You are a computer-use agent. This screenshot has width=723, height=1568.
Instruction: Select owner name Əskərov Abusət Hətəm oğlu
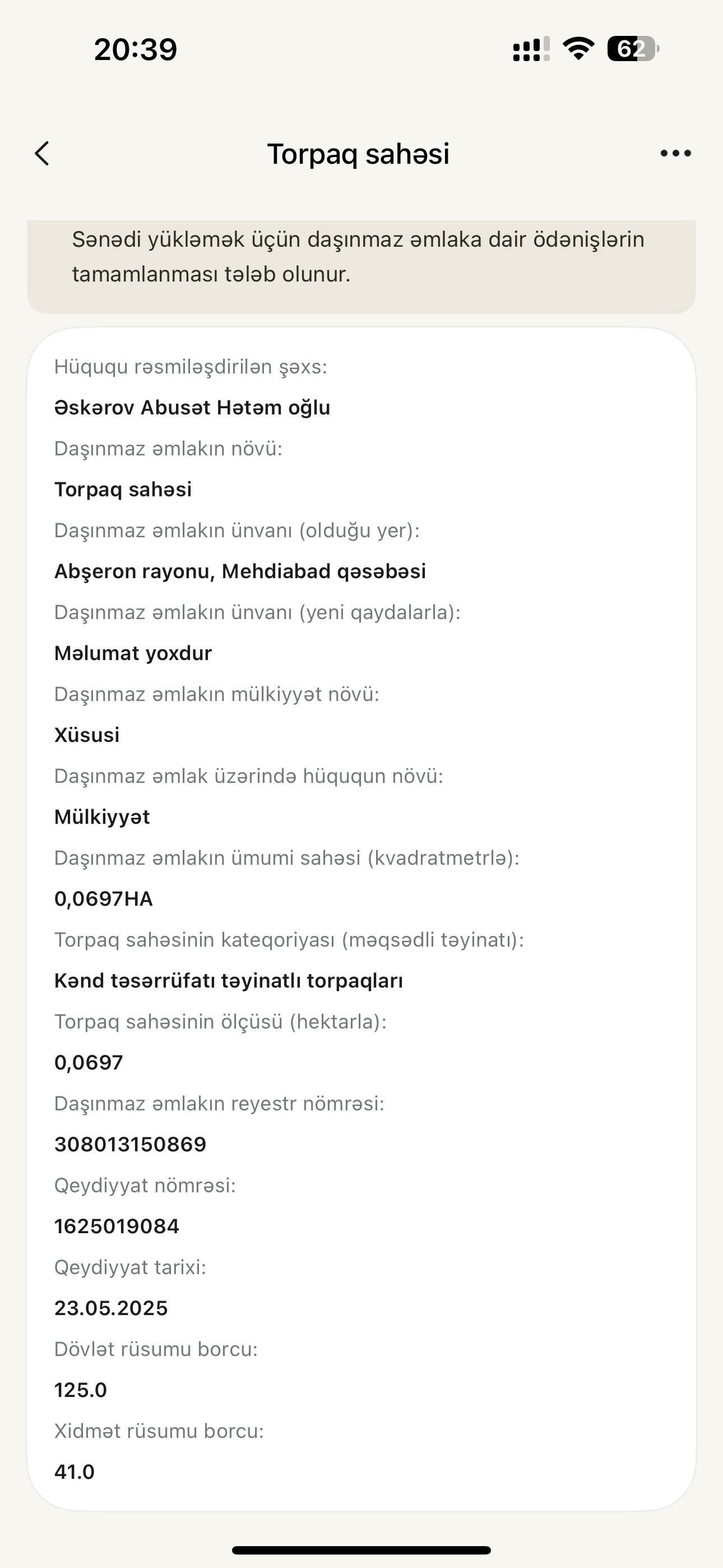click(192, 407)
